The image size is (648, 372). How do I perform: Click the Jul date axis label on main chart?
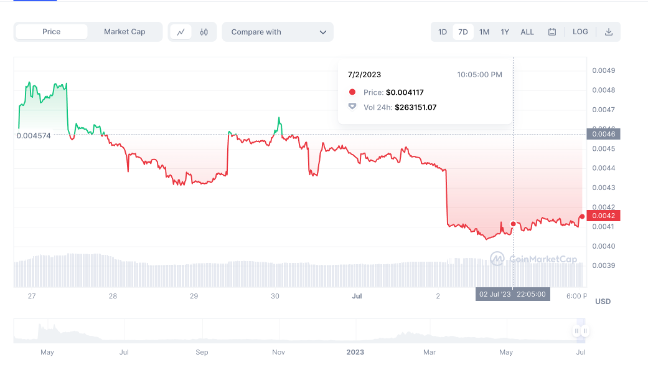coord(357,296)
